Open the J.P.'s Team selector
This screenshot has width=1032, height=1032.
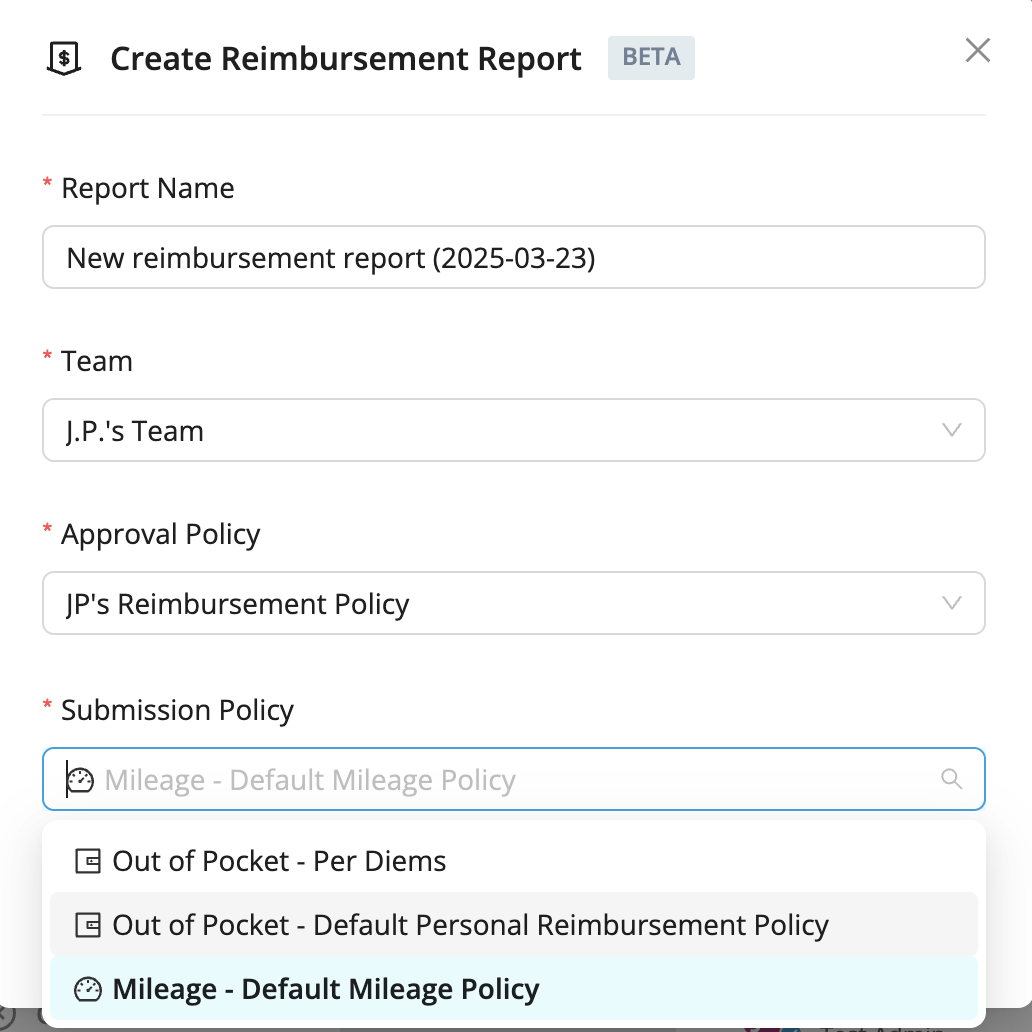coord(513,430)
